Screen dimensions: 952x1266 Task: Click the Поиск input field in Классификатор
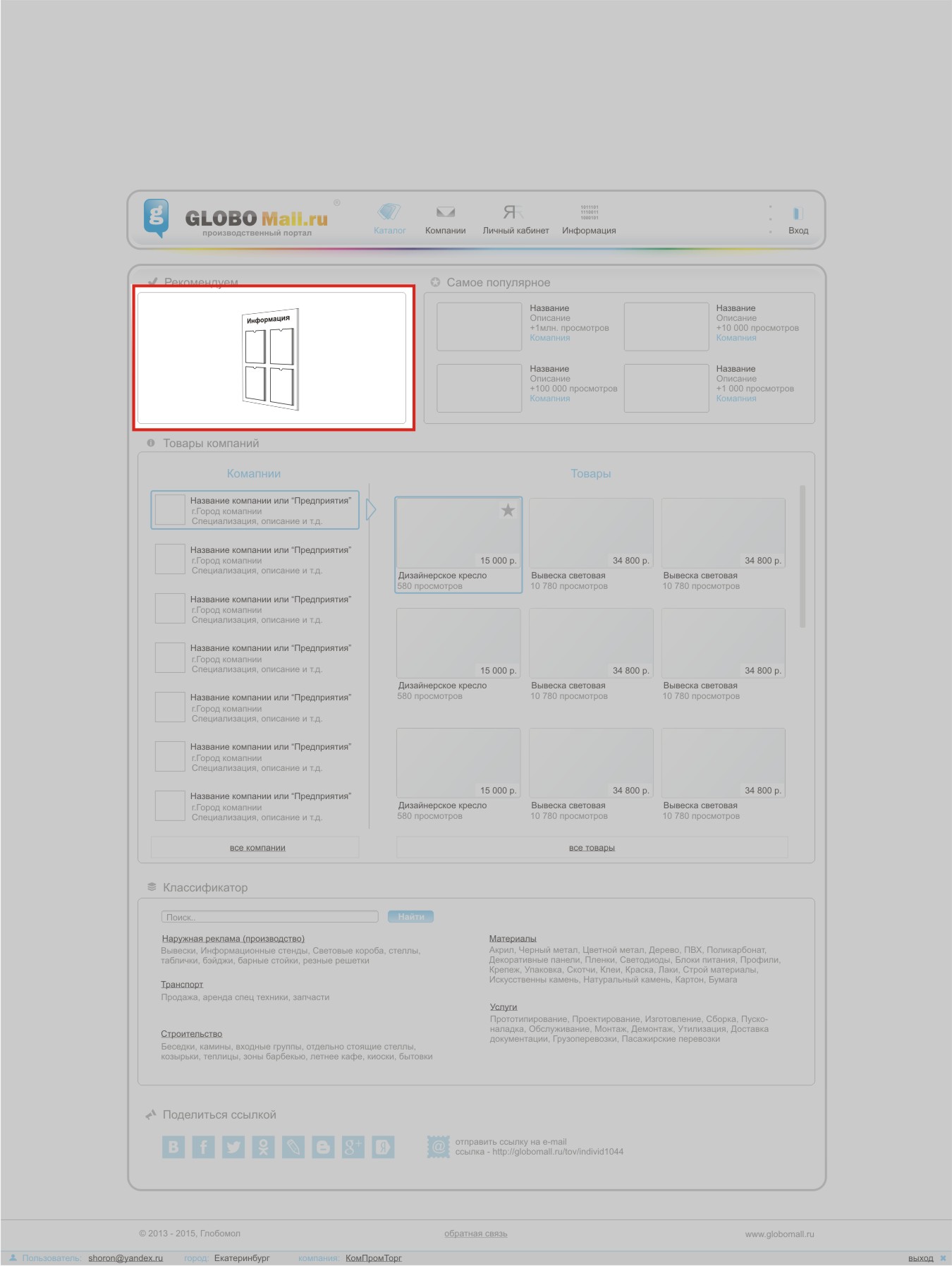270,917
